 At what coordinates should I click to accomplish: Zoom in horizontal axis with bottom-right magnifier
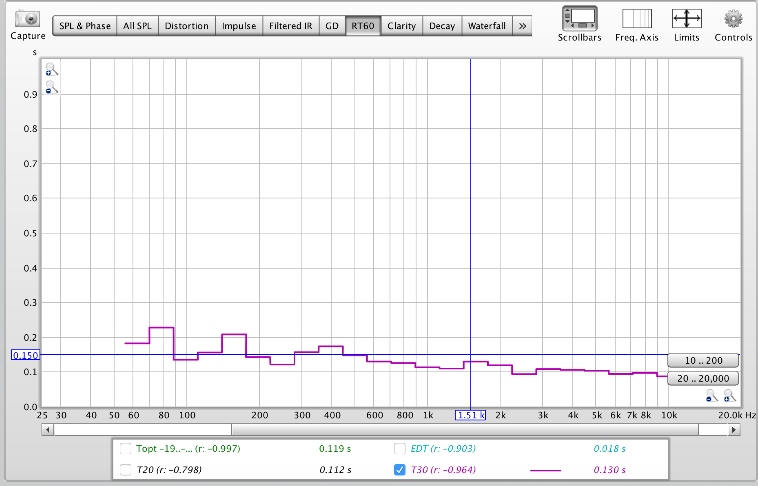pos(730,397)
